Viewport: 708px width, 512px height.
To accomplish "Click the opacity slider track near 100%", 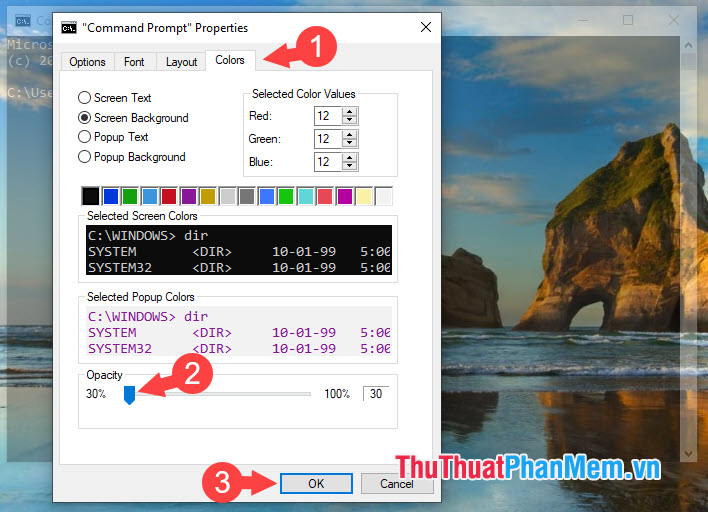I will [x=306, y=394].
